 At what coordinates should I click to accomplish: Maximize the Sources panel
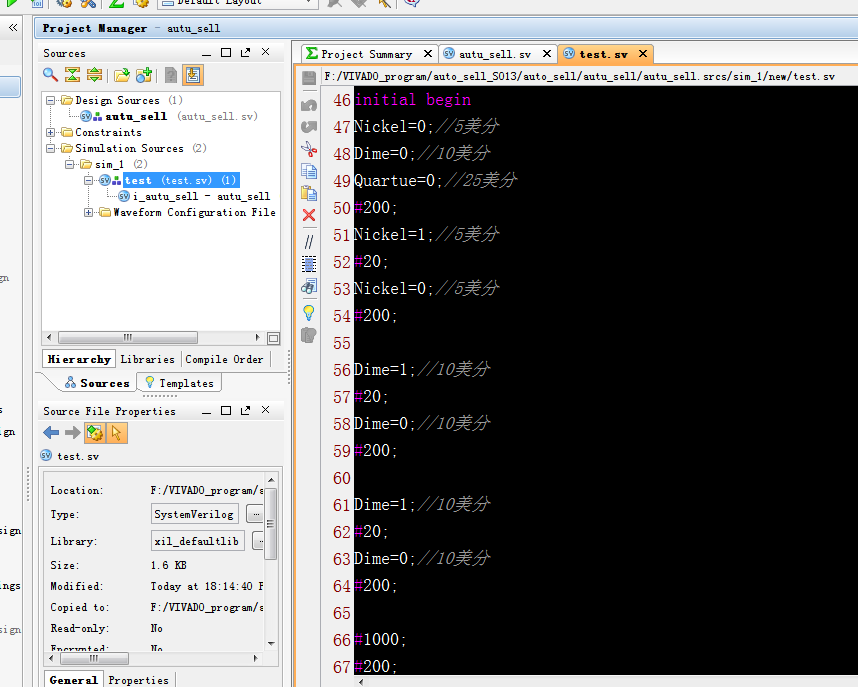click(x=226, y=53)
